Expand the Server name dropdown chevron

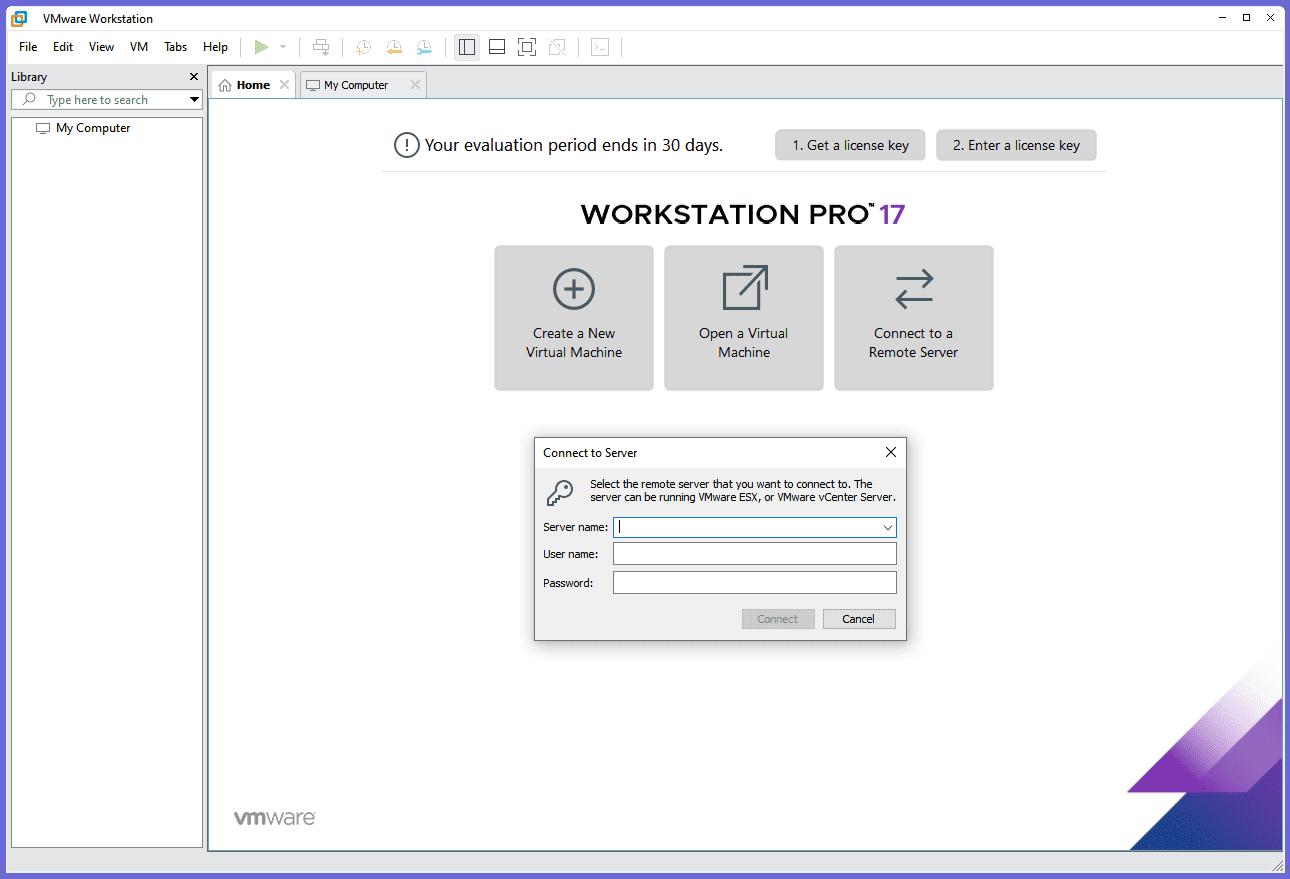click(x=887, y=527)
